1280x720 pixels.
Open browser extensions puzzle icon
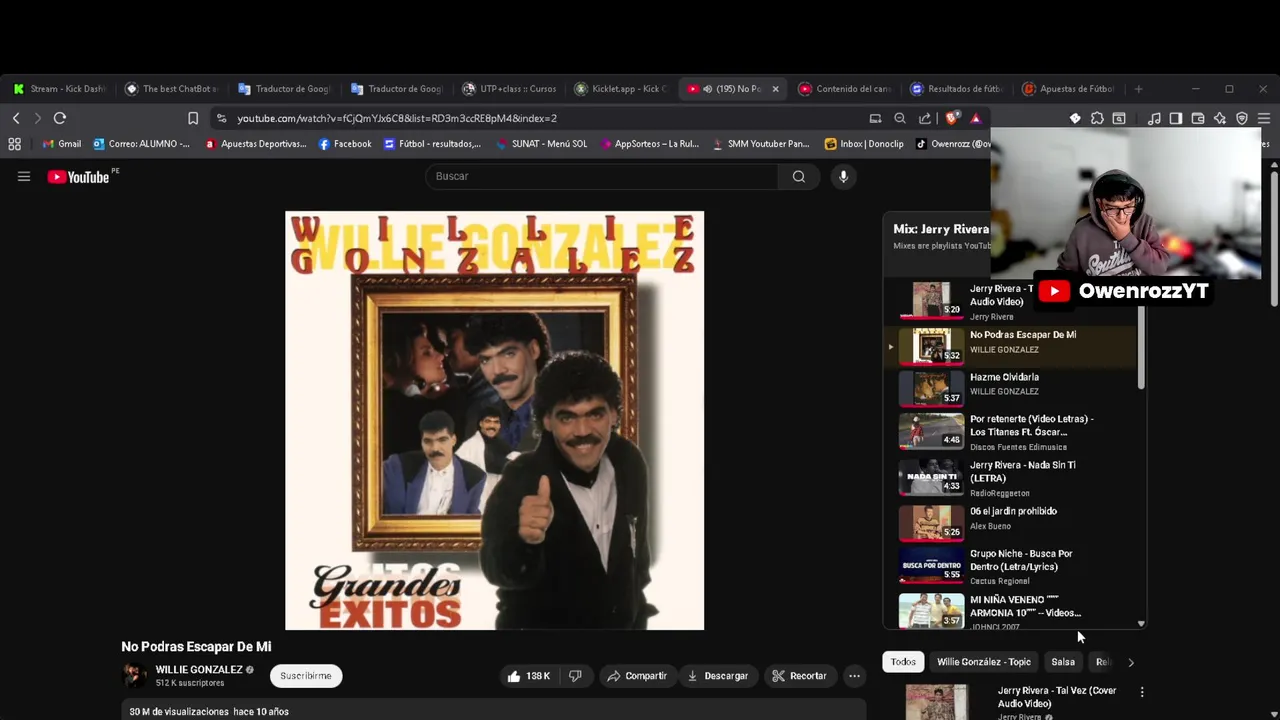coord(1097,118)
